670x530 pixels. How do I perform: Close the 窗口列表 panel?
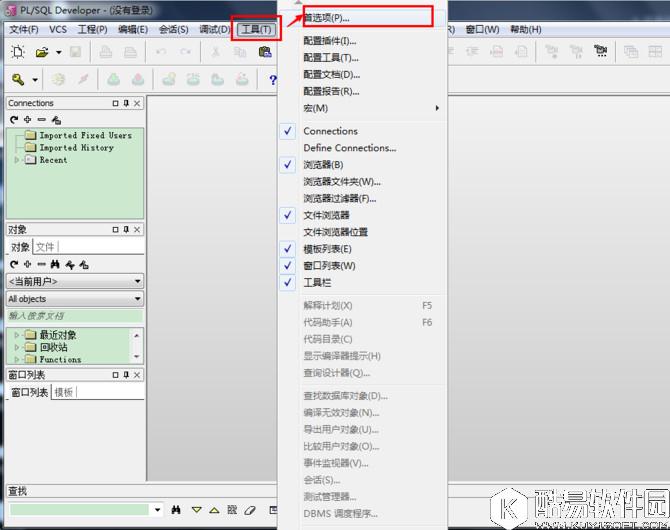137,375
